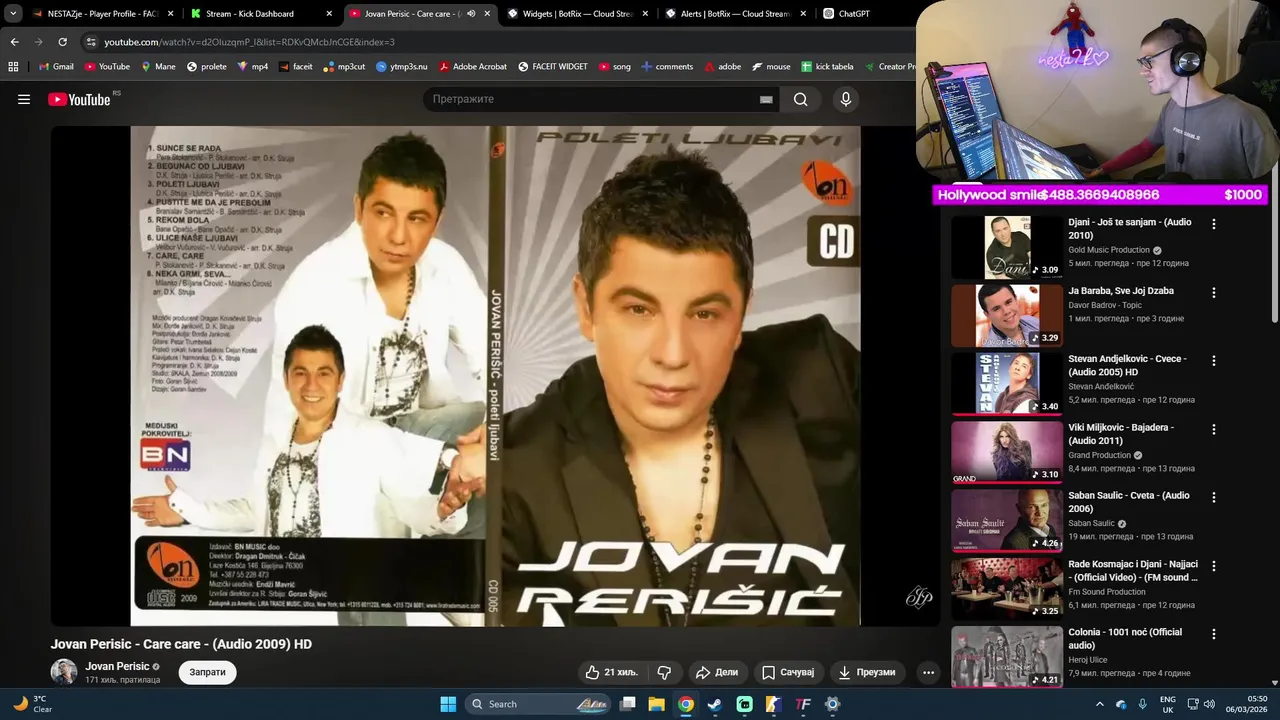Screen dimensions: 1280x720
Task: Open YouTube guide hamburger menu
Action: pos(24,99)
